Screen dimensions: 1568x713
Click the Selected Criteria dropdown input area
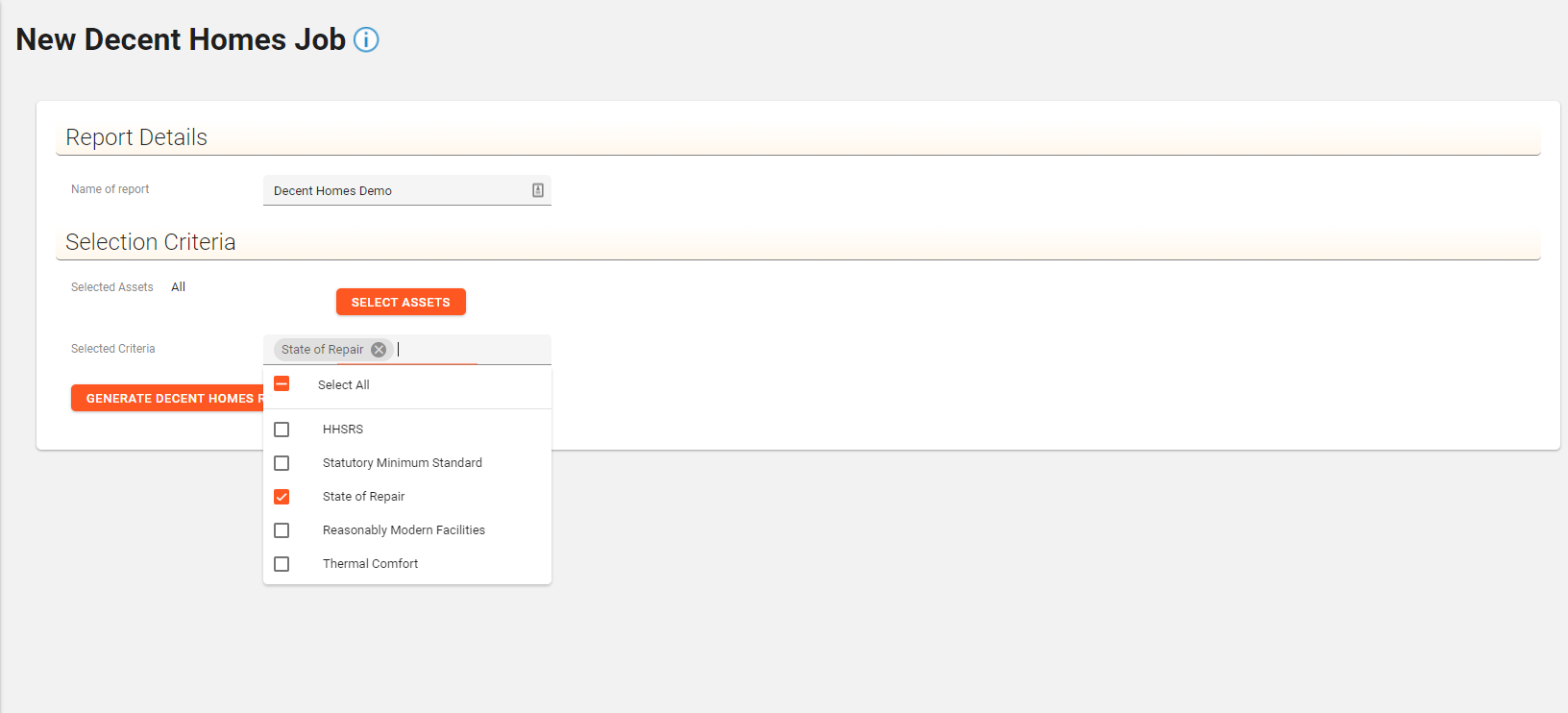[471, 350]
